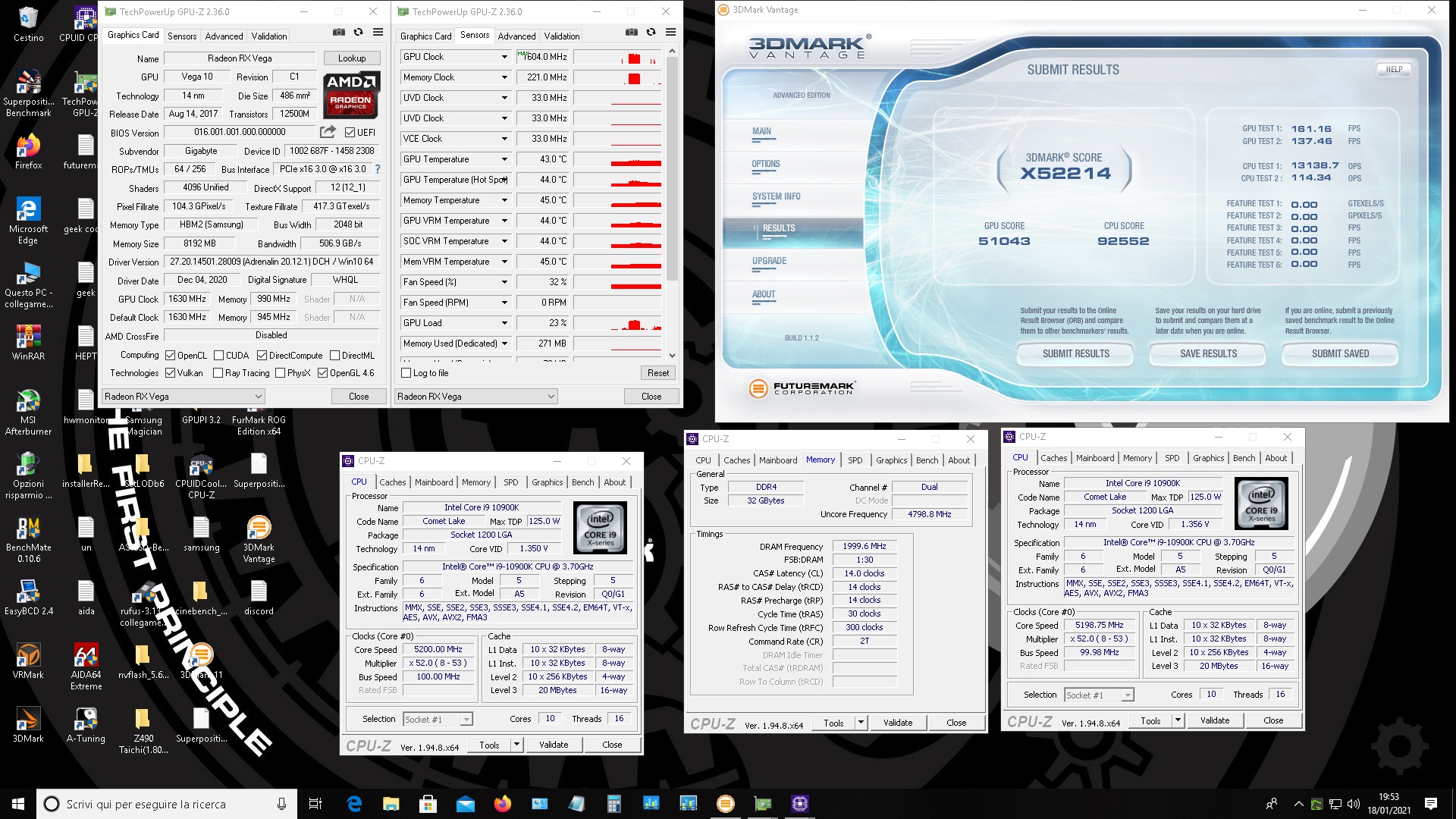
Task: Open the hamburger menu in GPU-Z Graphics Card window
Action: (x=378, y=33)
